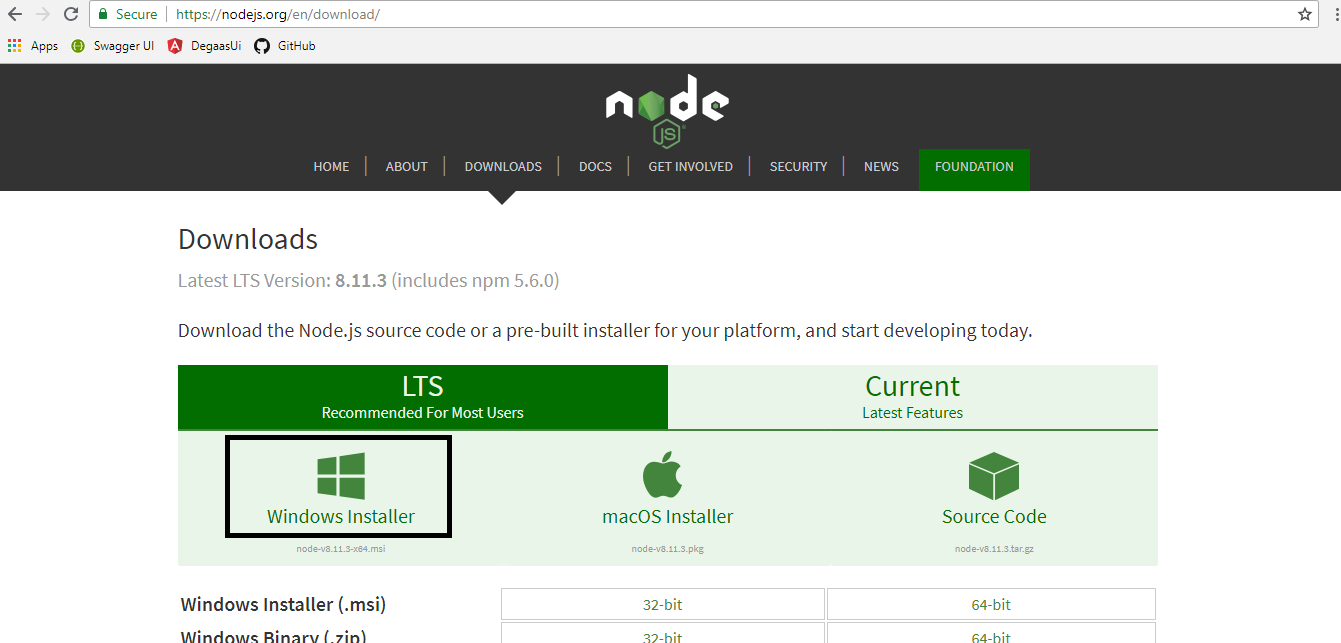The height and width of the screenshot is (643, 1341).
Task: Click the Source Code cube icon
Action: coord(993,476)
